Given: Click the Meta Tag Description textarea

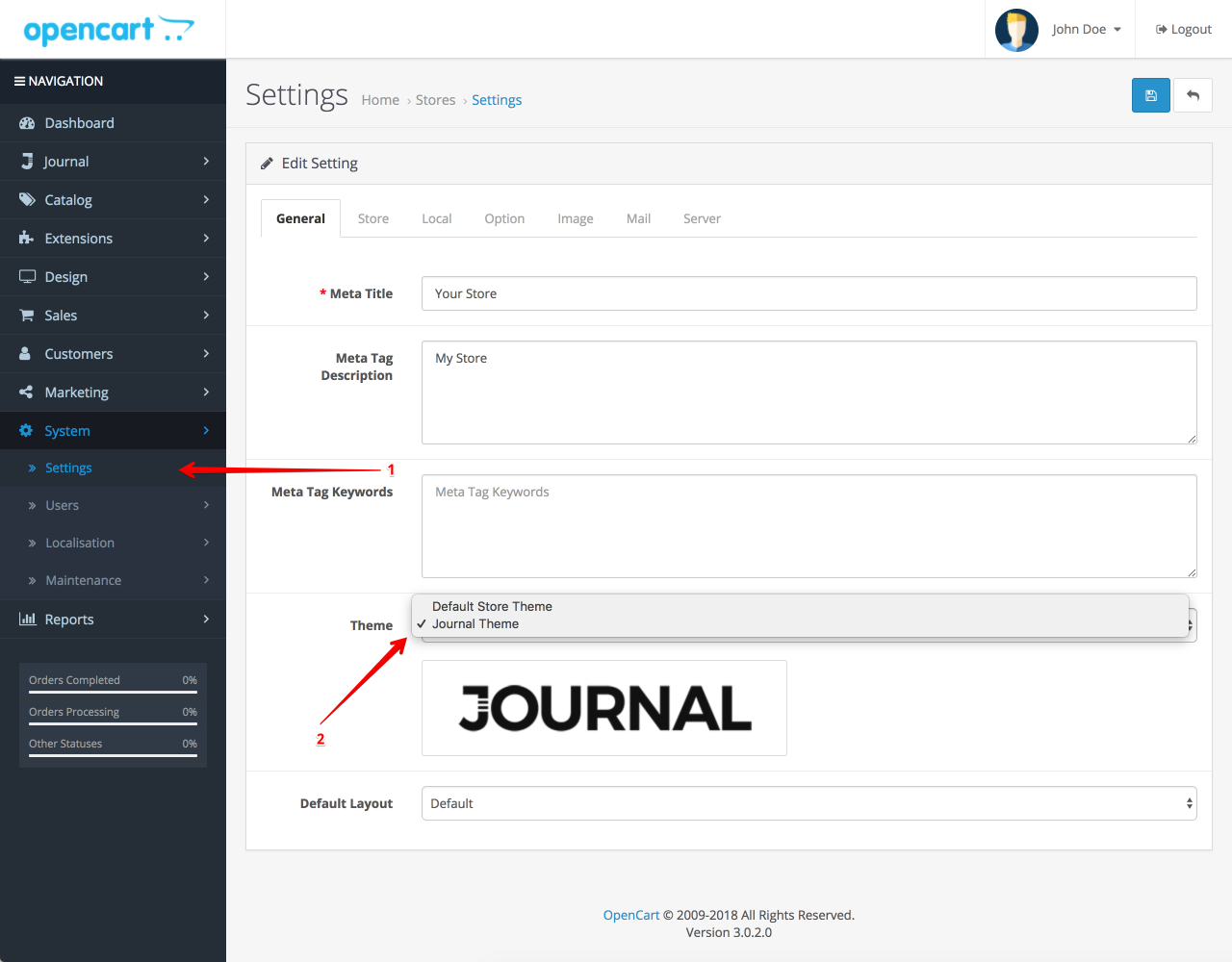Looking at the screenshot, I should (x=809, y=392).
